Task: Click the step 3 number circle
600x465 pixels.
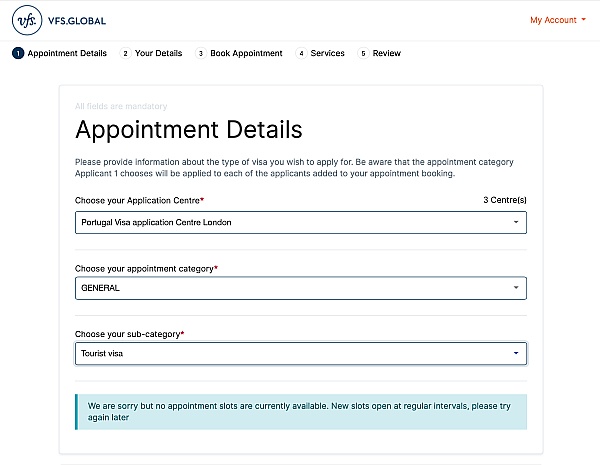Action: pos(201,53)
